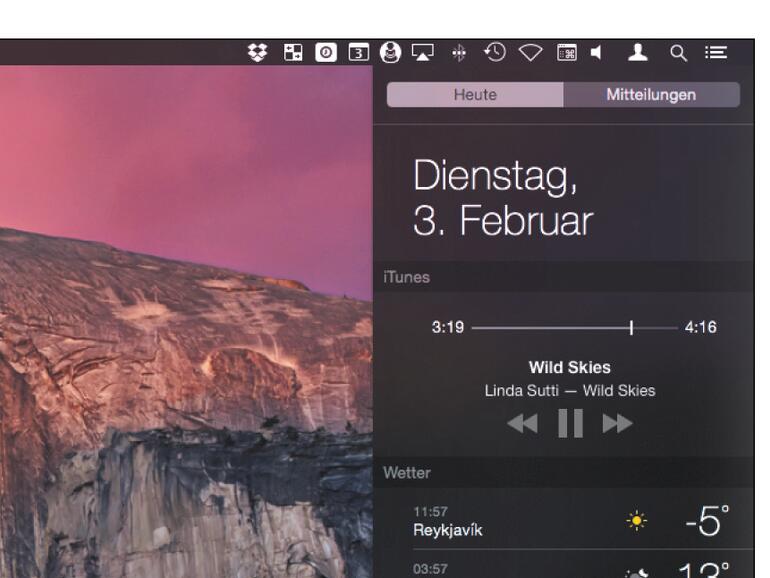Open the clock app icon in menu bar
The width and height of the screenshot is (770, 578).
click(x=326, y=53)
